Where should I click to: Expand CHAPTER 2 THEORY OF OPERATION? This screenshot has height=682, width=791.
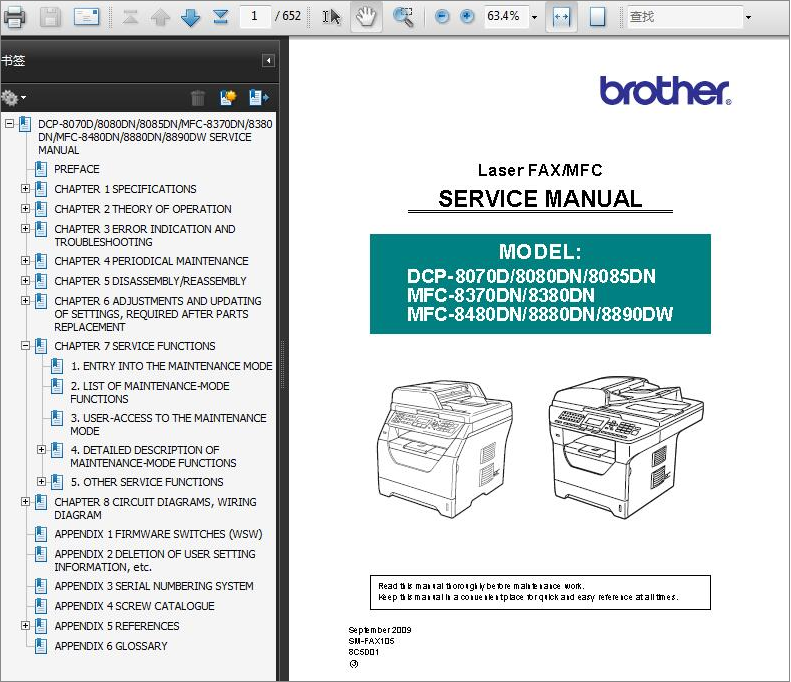[25, 208]
